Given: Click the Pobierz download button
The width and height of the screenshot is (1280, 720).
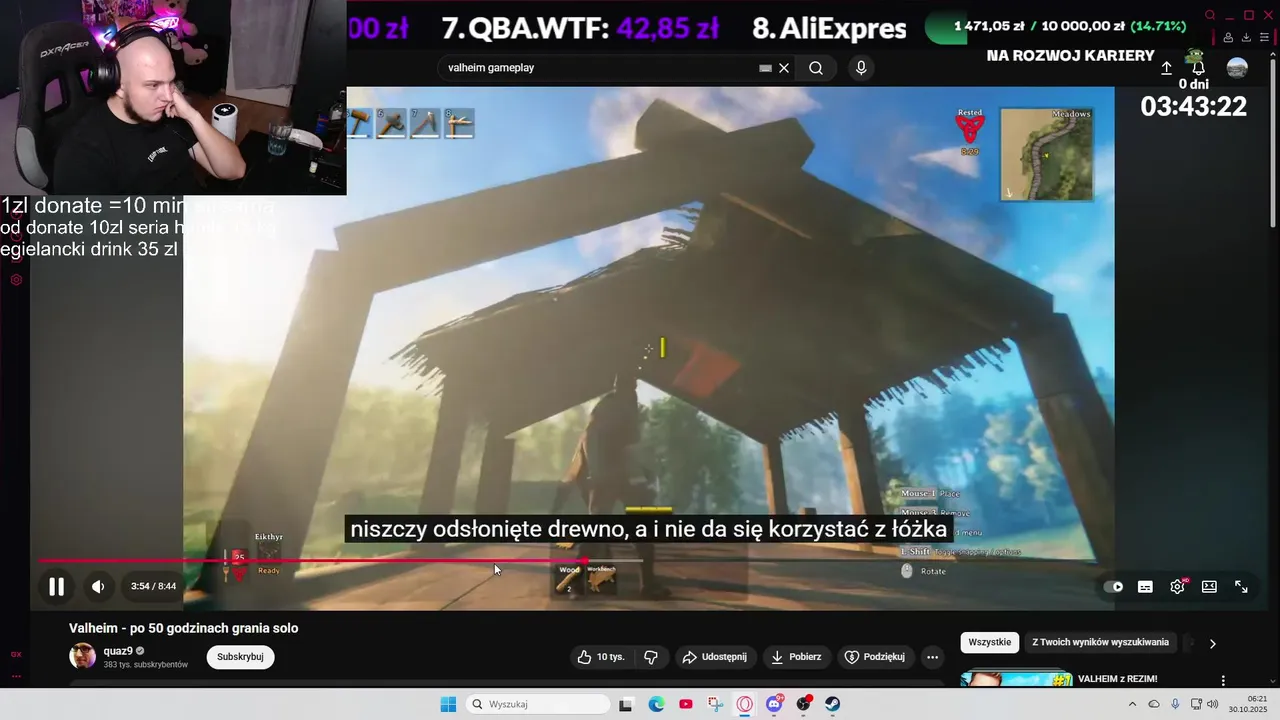Looking at the screenshot, I should [x=797, y=657].
